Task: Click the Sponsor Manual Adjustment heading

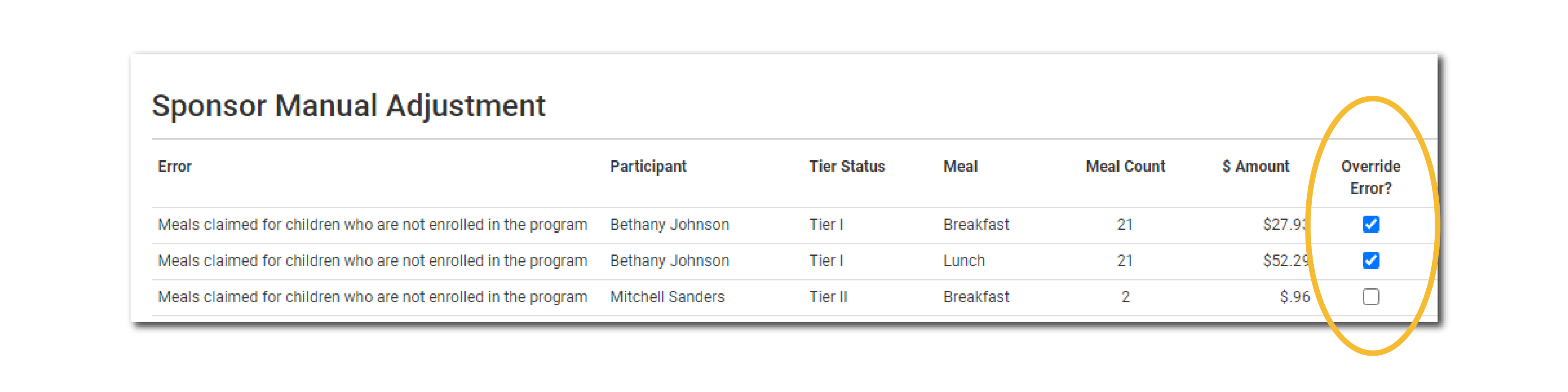Action: [348, 105]
